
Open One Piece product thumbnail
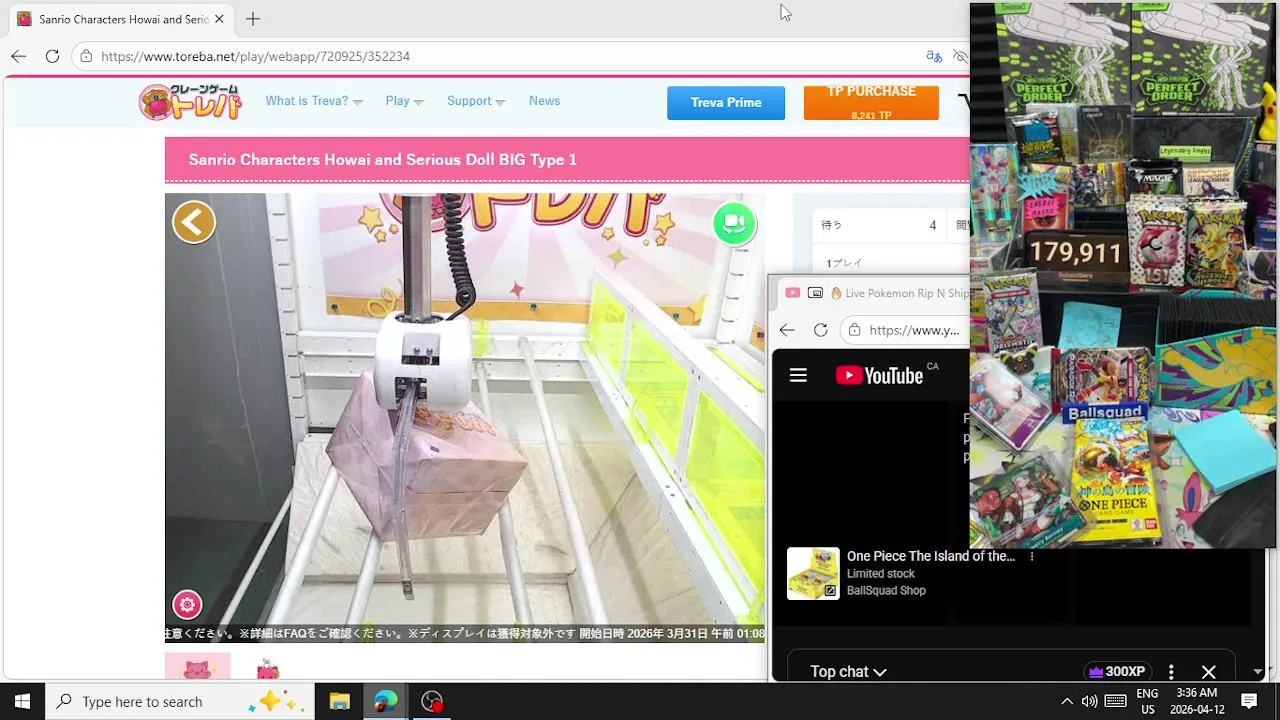coord(813,573)
